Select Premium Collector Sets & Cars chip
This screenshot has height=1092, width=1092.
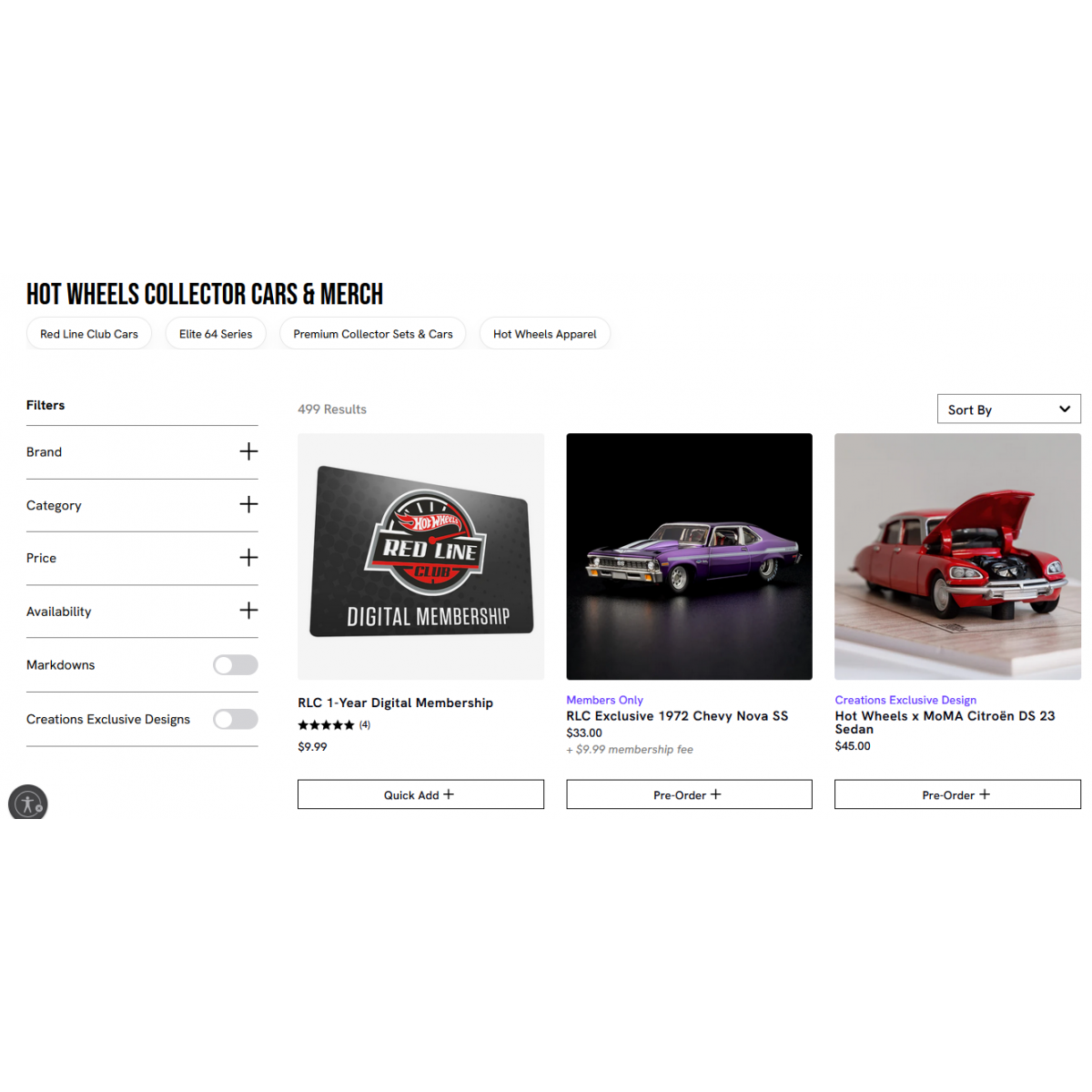[373, 334]
